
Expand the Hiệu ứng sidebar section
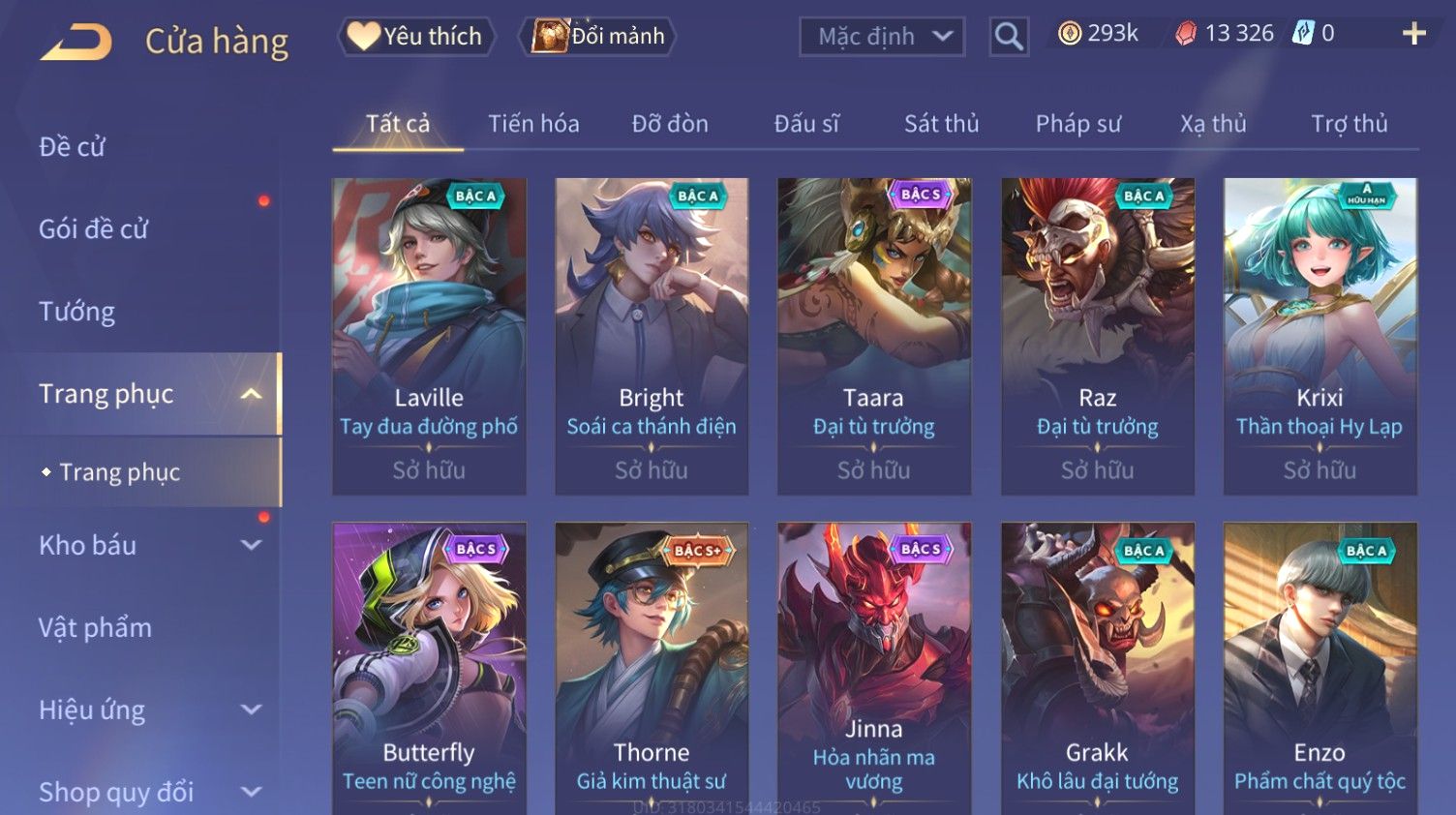click(x=252, y=709)
